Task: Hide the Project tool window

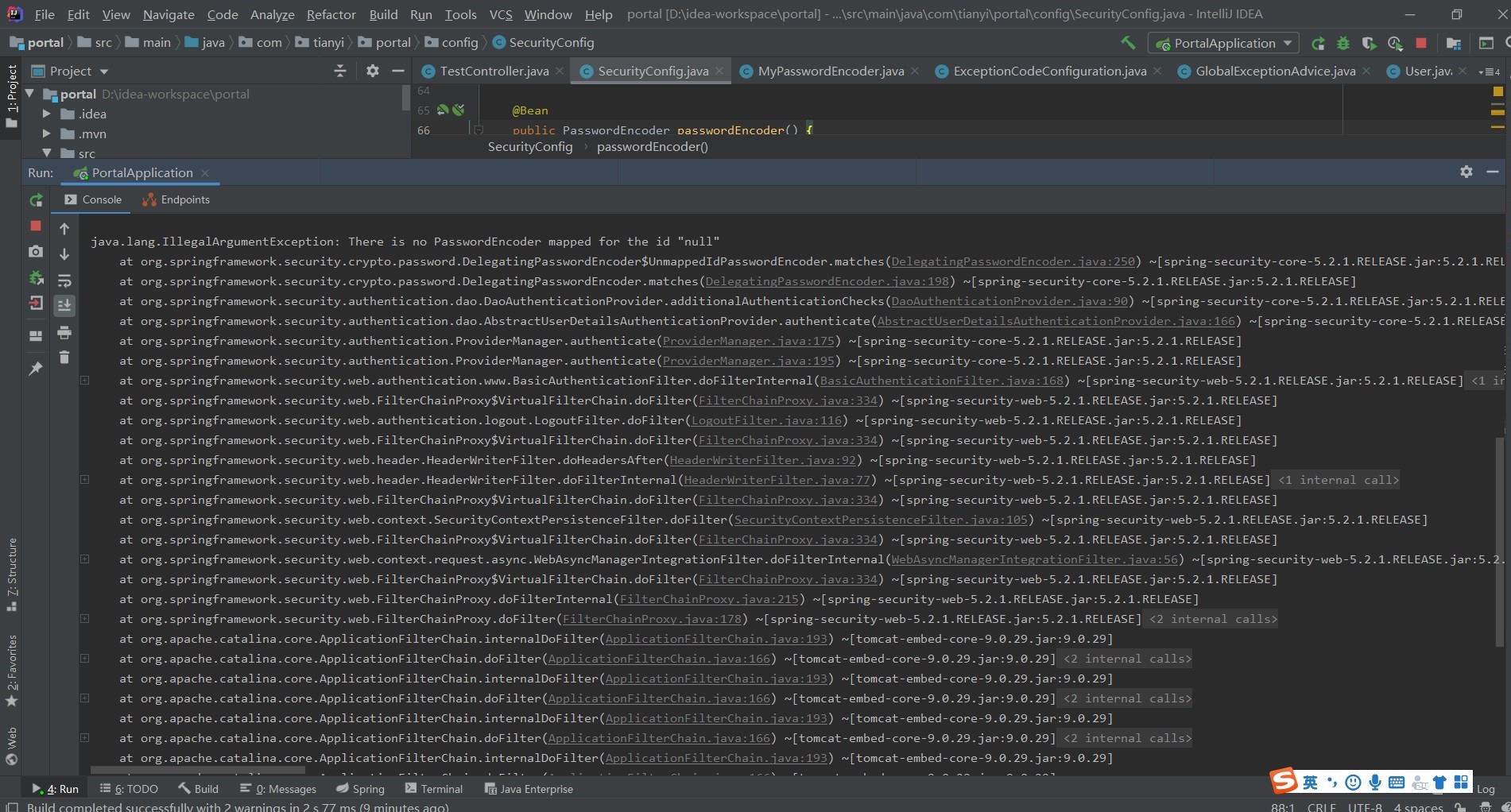Action: [398, 71]
